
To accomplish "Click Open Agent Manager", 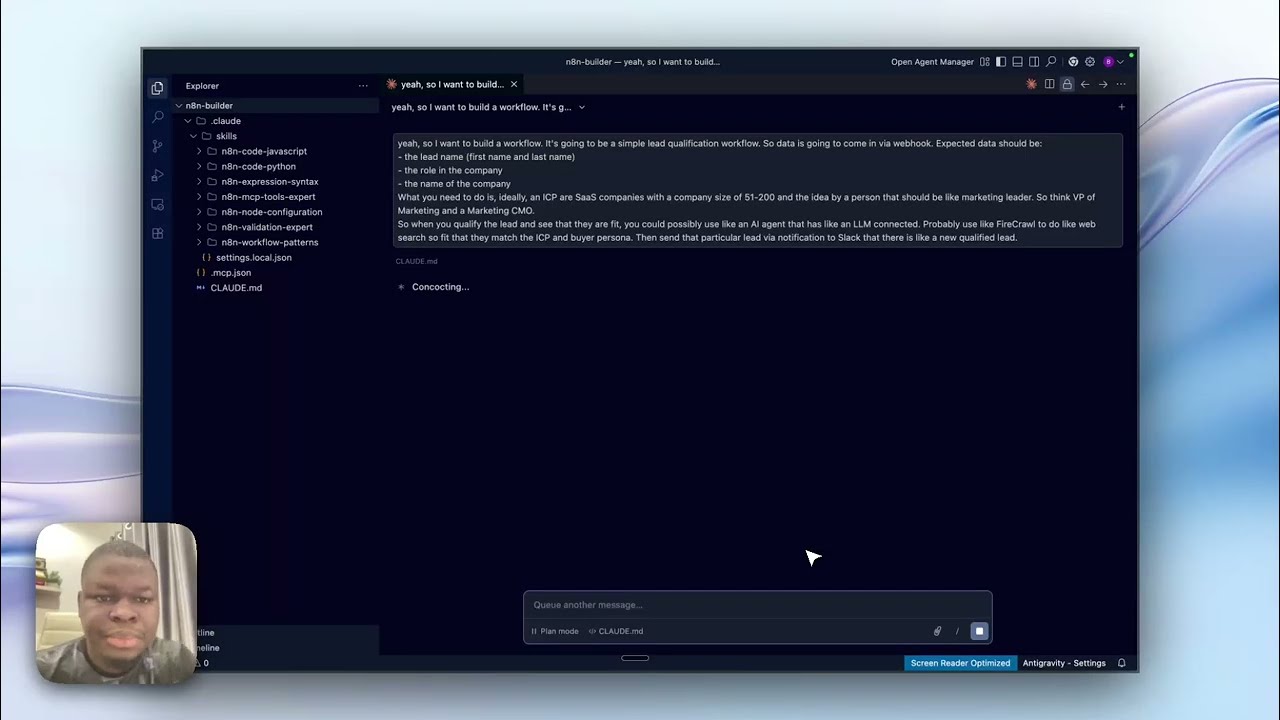I will point(932,62).
